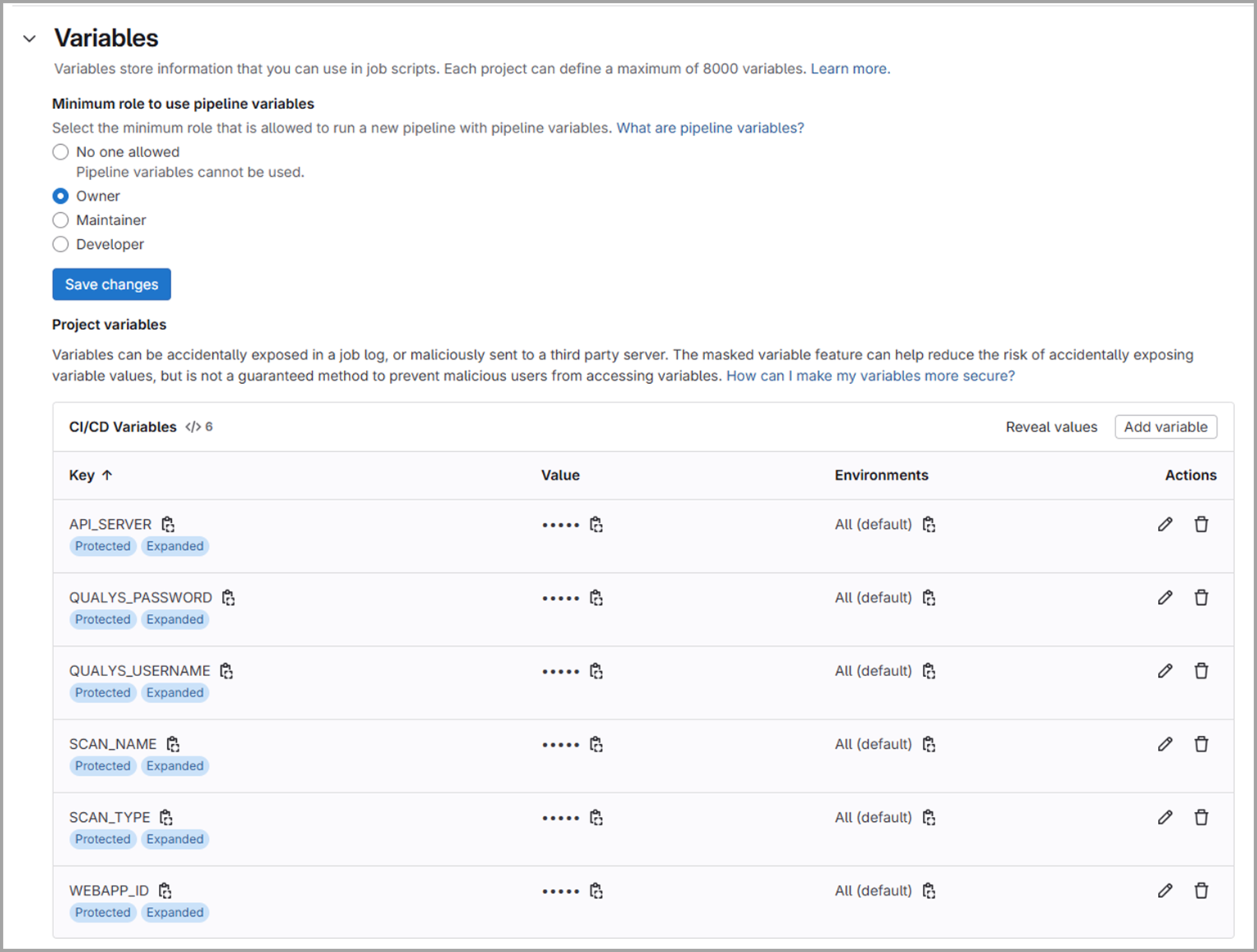Reveal values of CI/CD variables
Viewport: 1257px width, 952px height.
pyautogui.click(x=1051, y=427)
